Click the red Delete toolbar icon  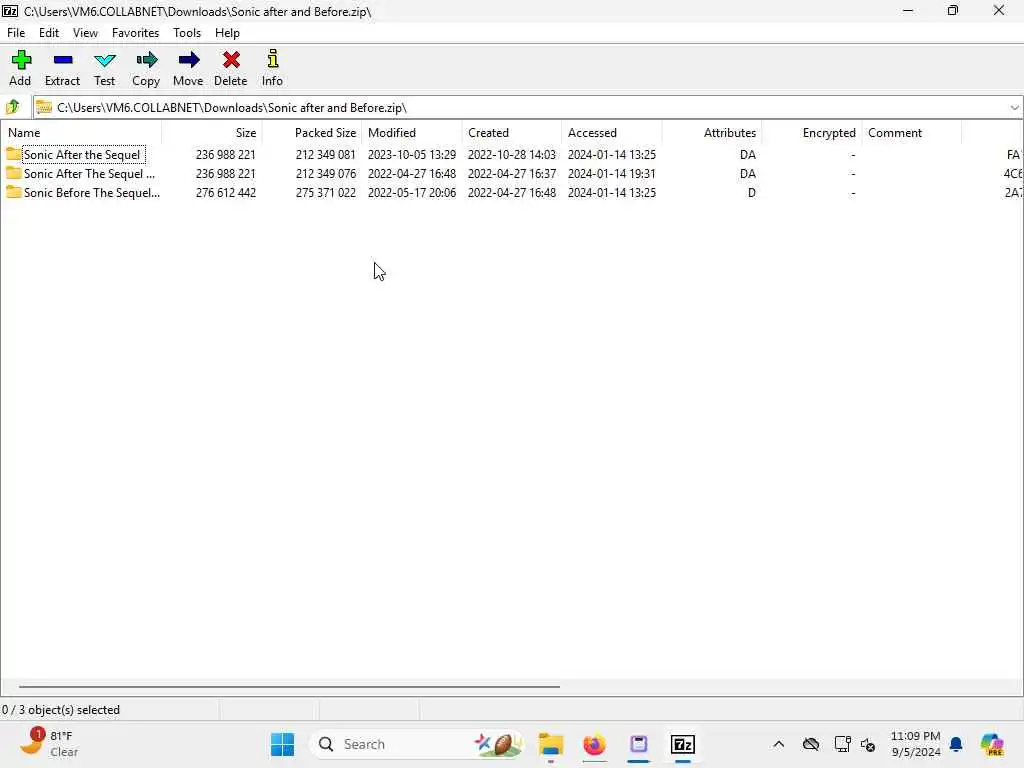(231, 60)
